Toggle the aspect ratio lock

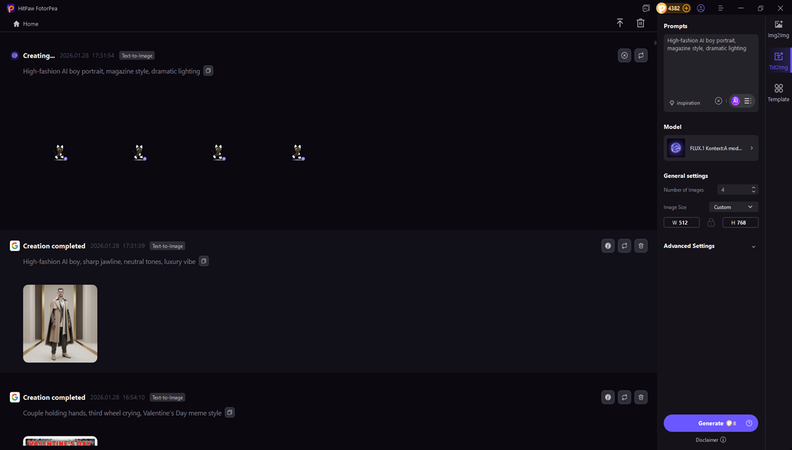(711, 222)
